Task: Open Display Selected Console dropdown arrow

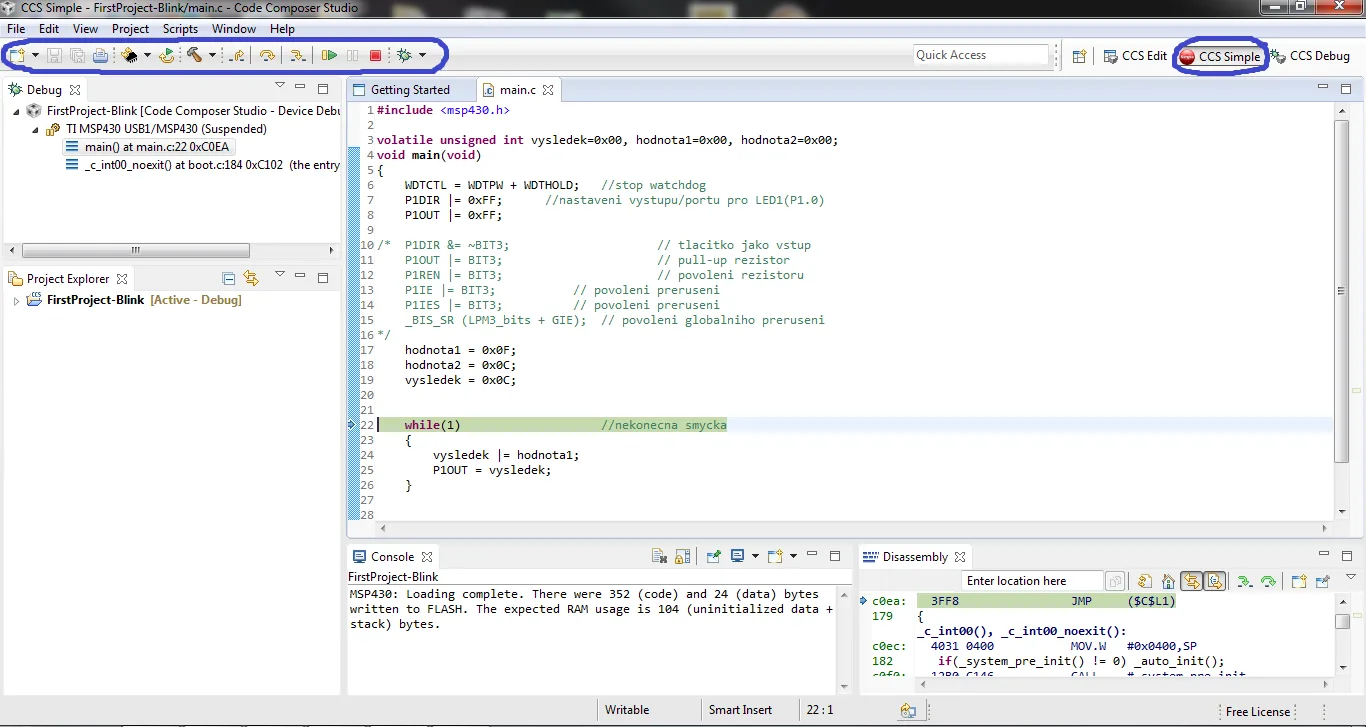Action: tap(755, 556)
